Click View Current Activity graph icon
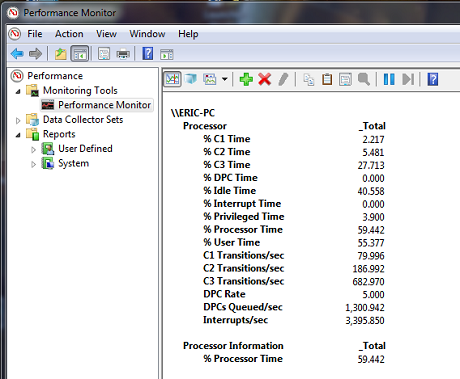Screen dimensions: 460x379 pos(172,79)
